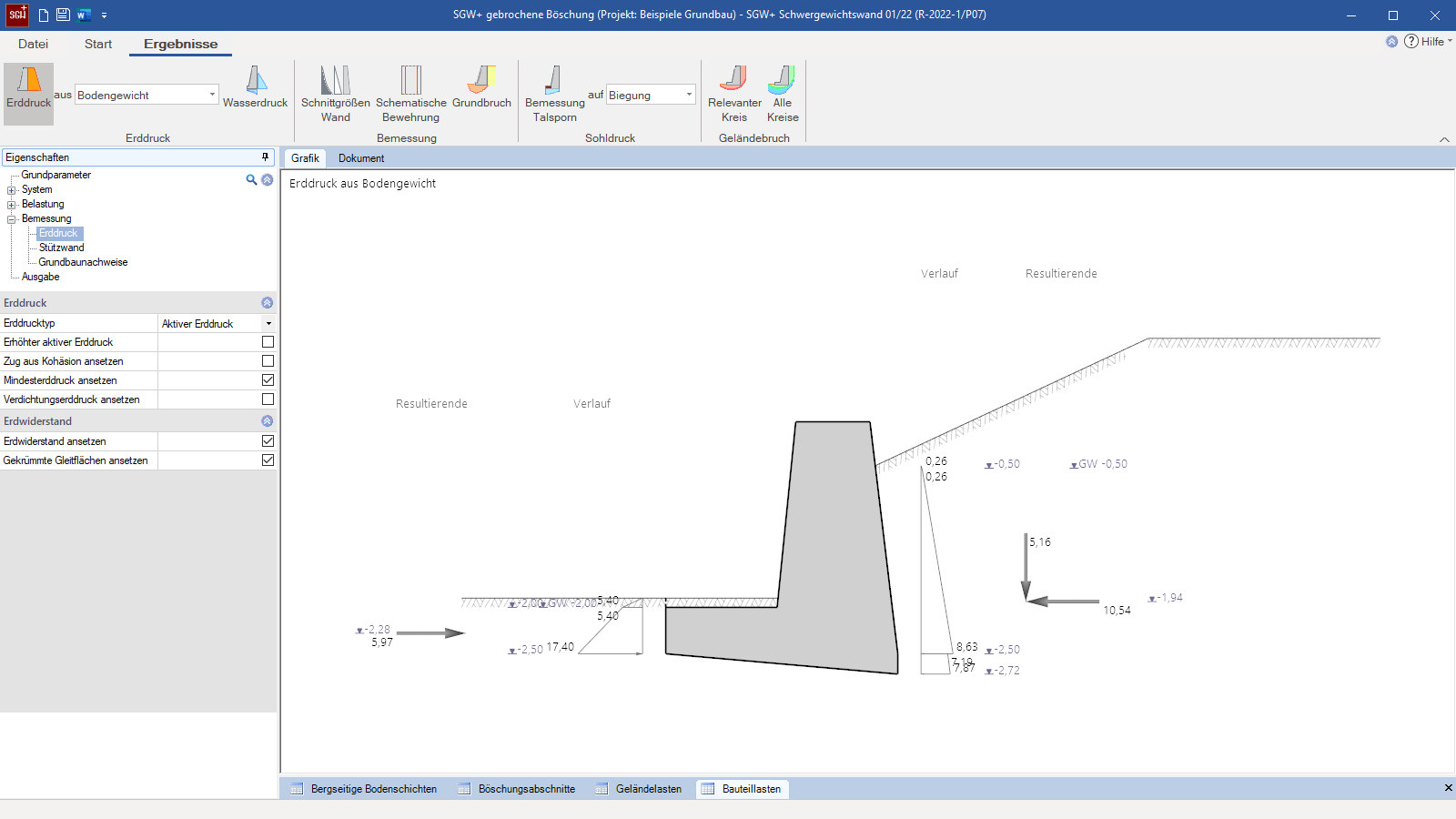Uncheck Gekrümmte Gleitflächen ansetzen

pos(268,460)
